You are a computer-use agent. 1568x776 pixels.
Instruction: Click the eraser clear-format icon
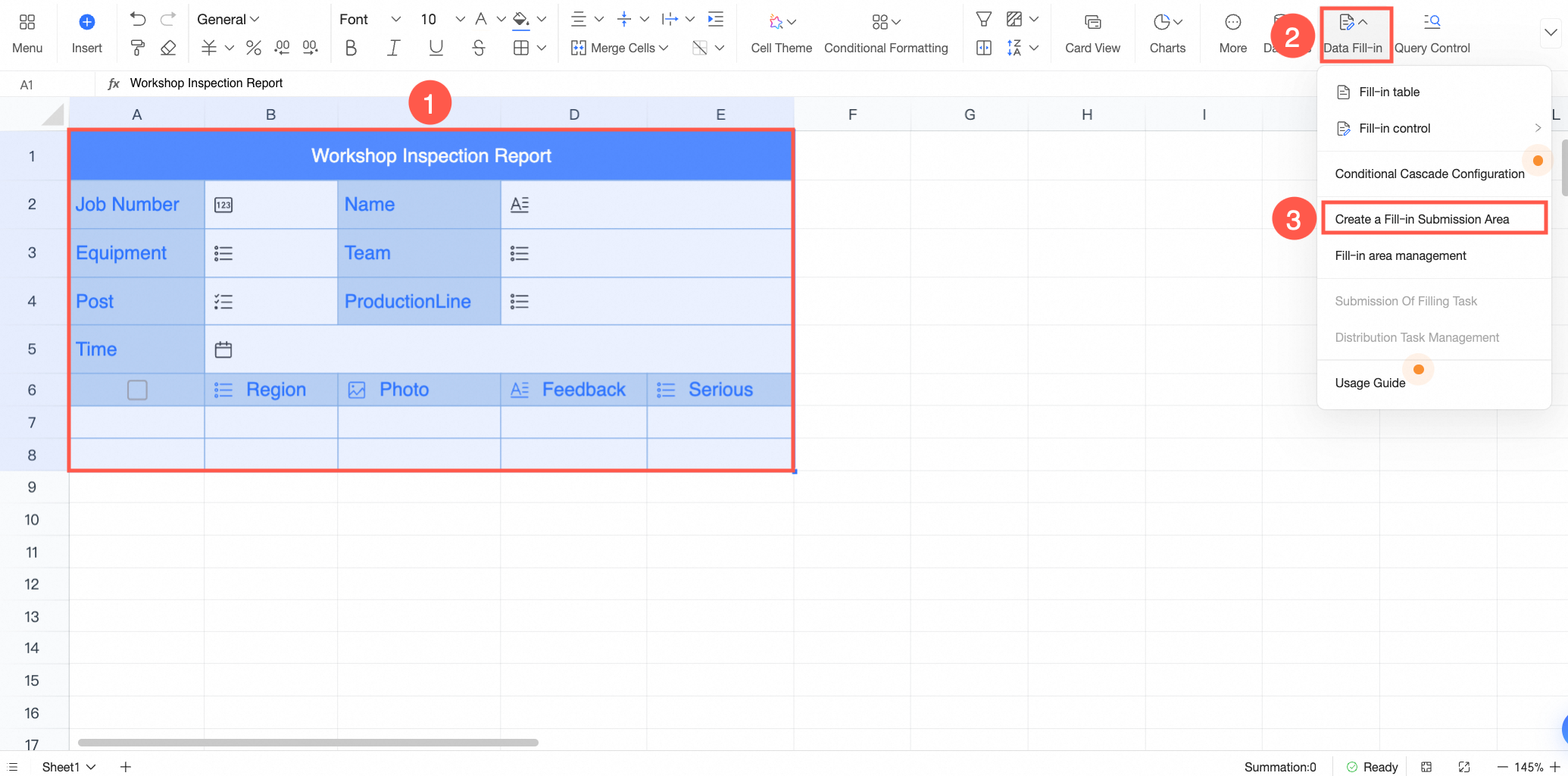pos(168,48)
